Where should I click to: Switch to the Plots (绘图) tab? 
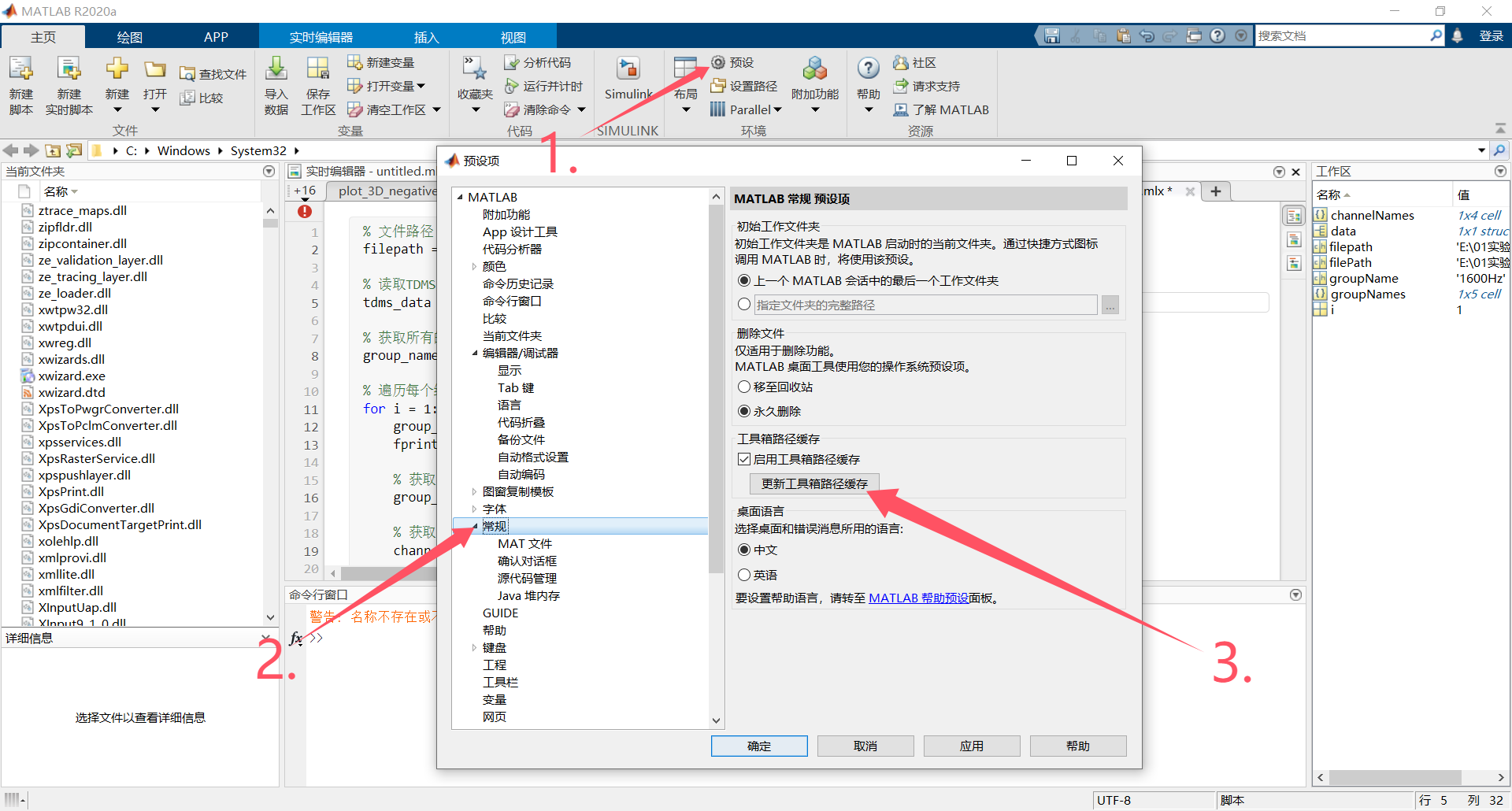point(129,37)
